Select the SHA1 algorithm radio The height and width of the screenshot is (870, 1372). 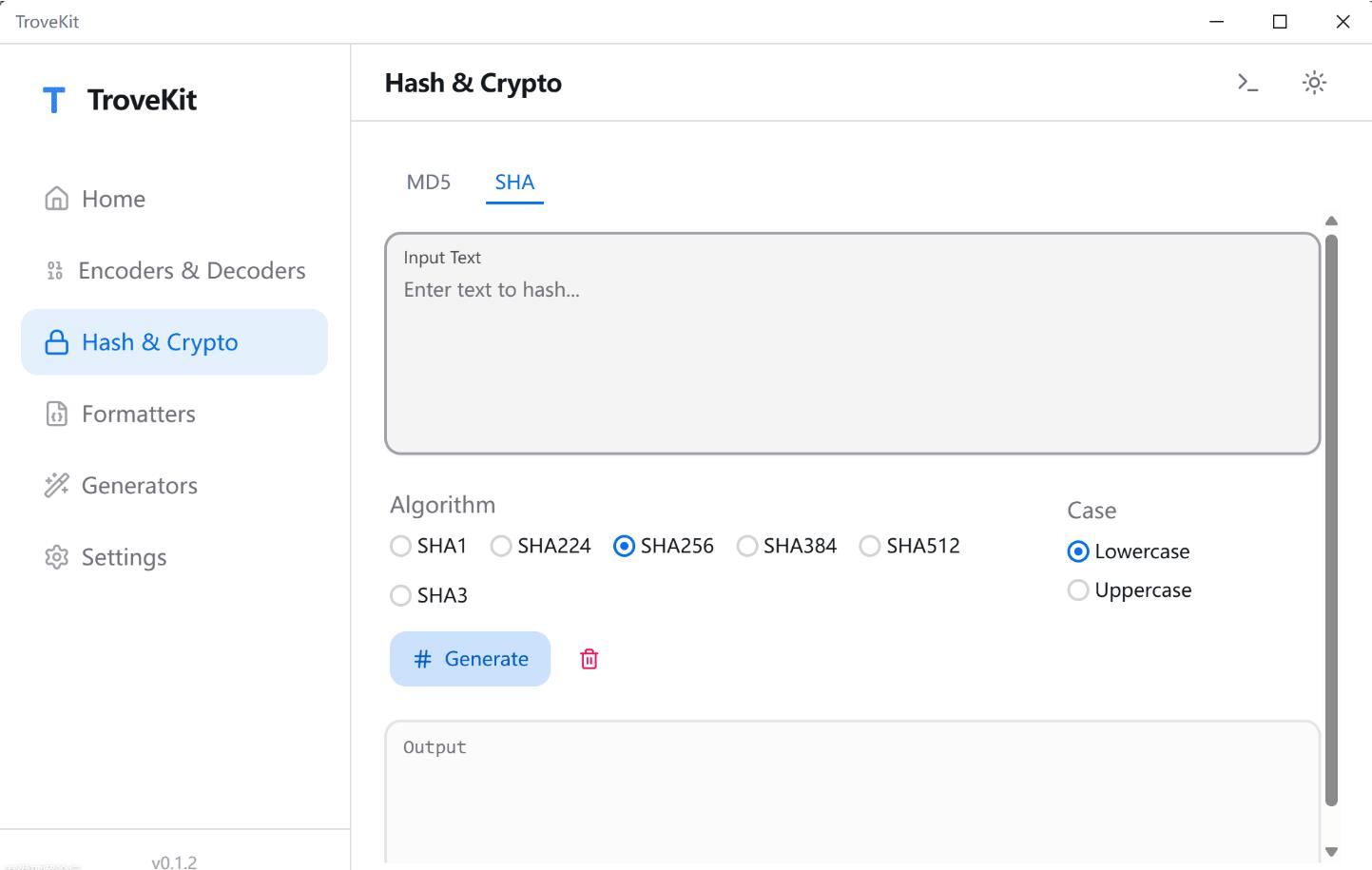(x=401, y=546)
